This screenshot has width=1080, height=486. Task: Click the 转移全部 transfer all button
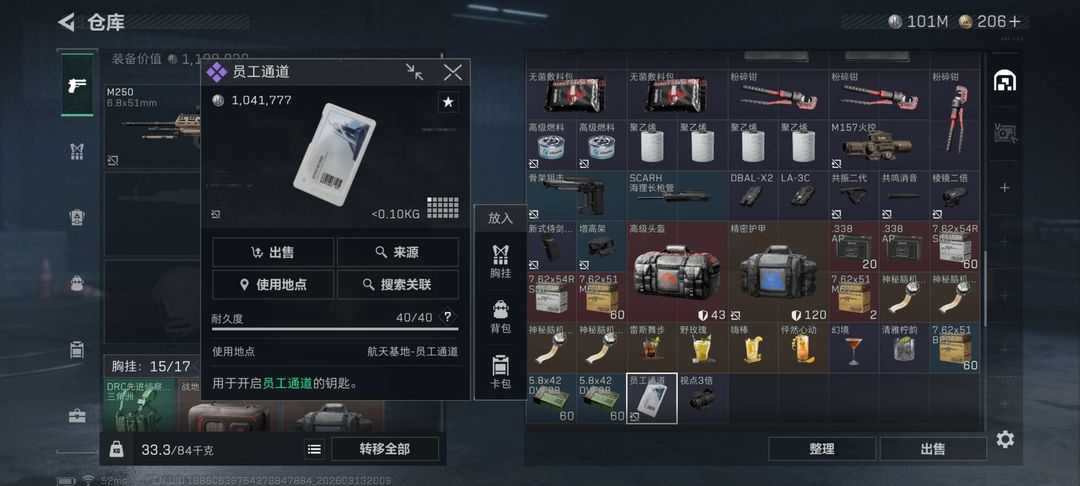click(x=384, y=449)
